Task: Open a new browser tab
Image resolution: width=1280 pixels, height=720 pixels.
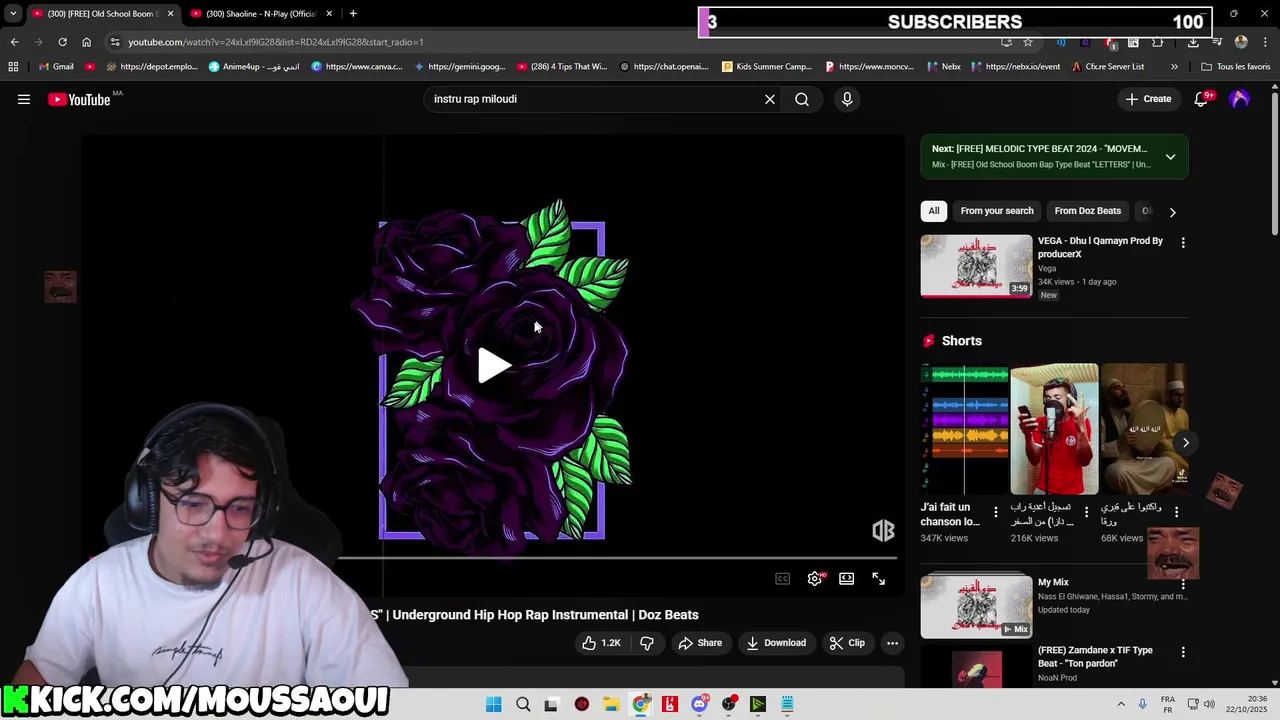Action: [x=353, y=14]
